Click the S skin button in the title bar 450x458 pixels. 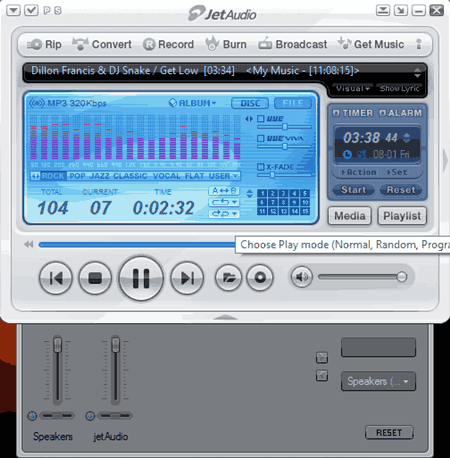click(58, 11)
